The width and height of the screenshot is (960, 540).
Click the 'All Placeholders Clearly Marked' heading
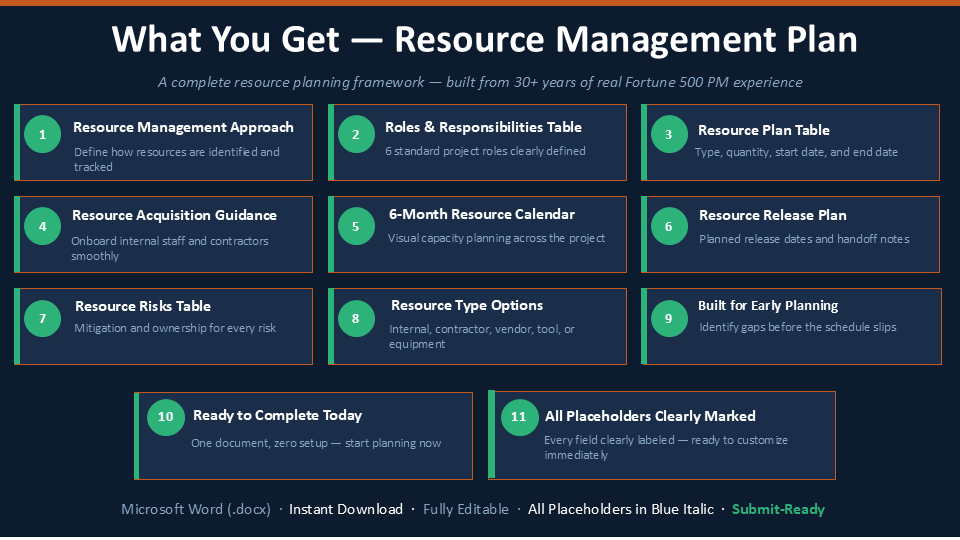tap(650, 416)
